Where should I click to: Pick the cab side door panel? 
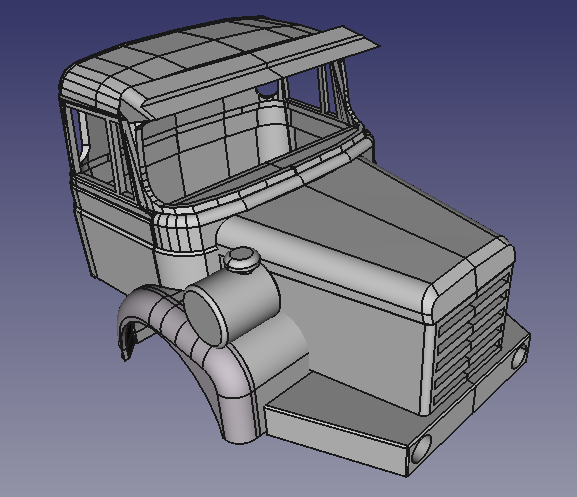[116, 235]
